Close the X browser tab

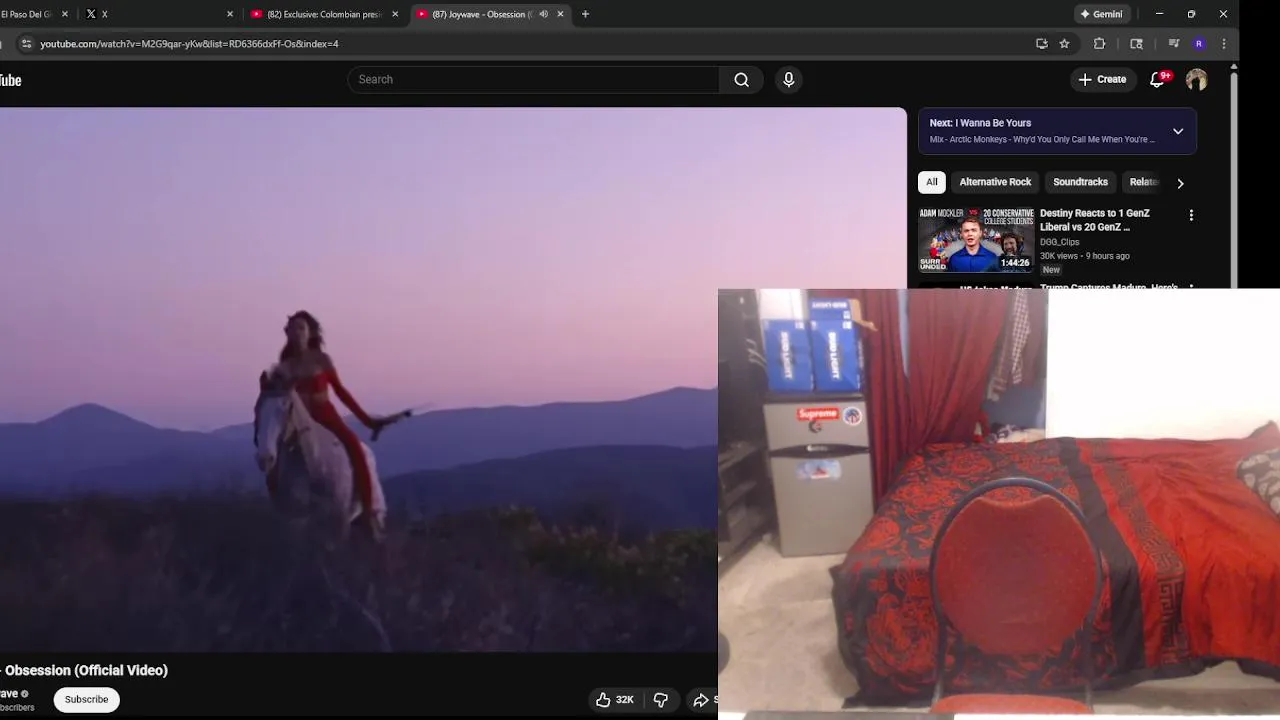tap(230, 14)
